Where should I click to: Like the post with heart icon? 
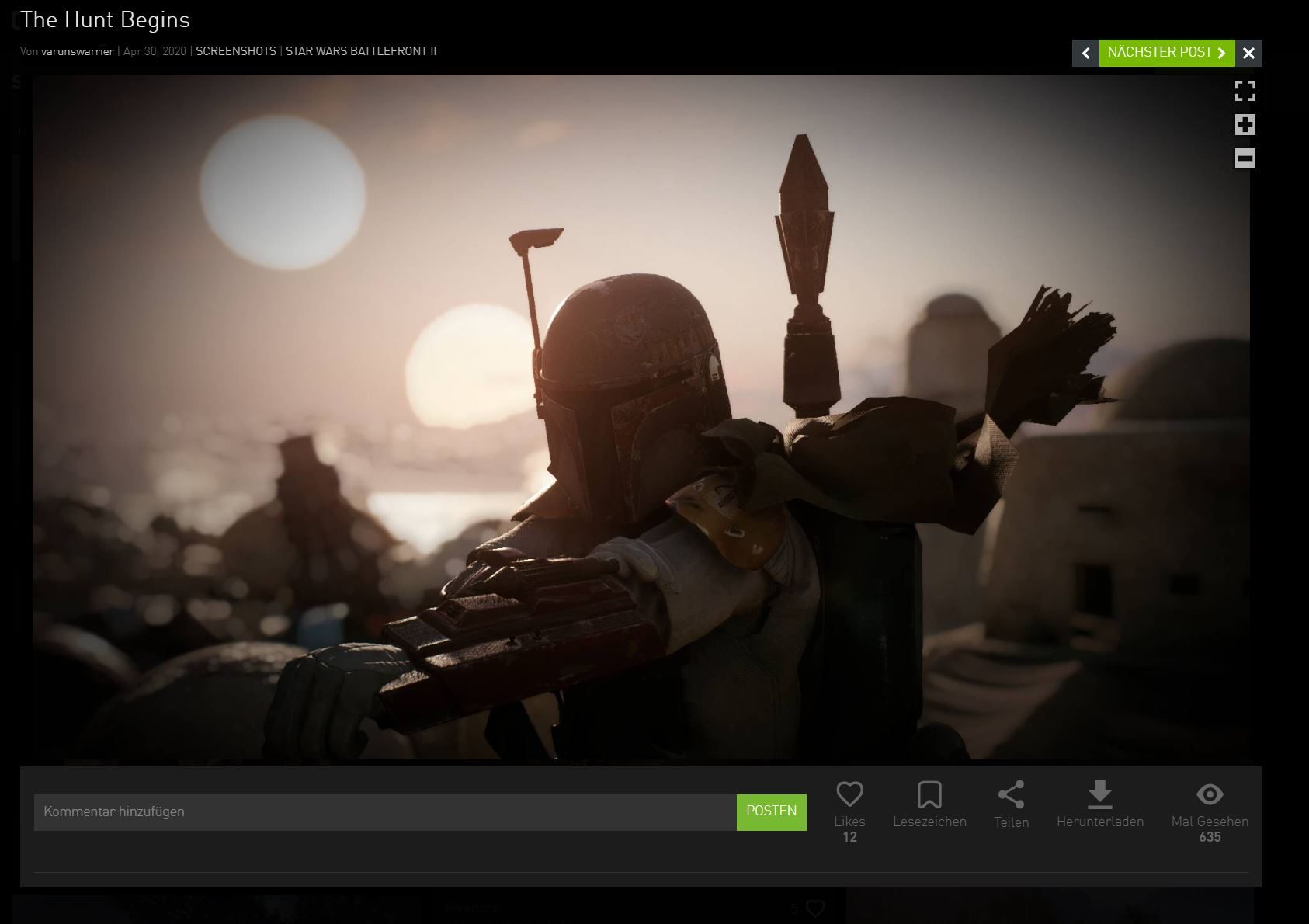tap(849, 794)
